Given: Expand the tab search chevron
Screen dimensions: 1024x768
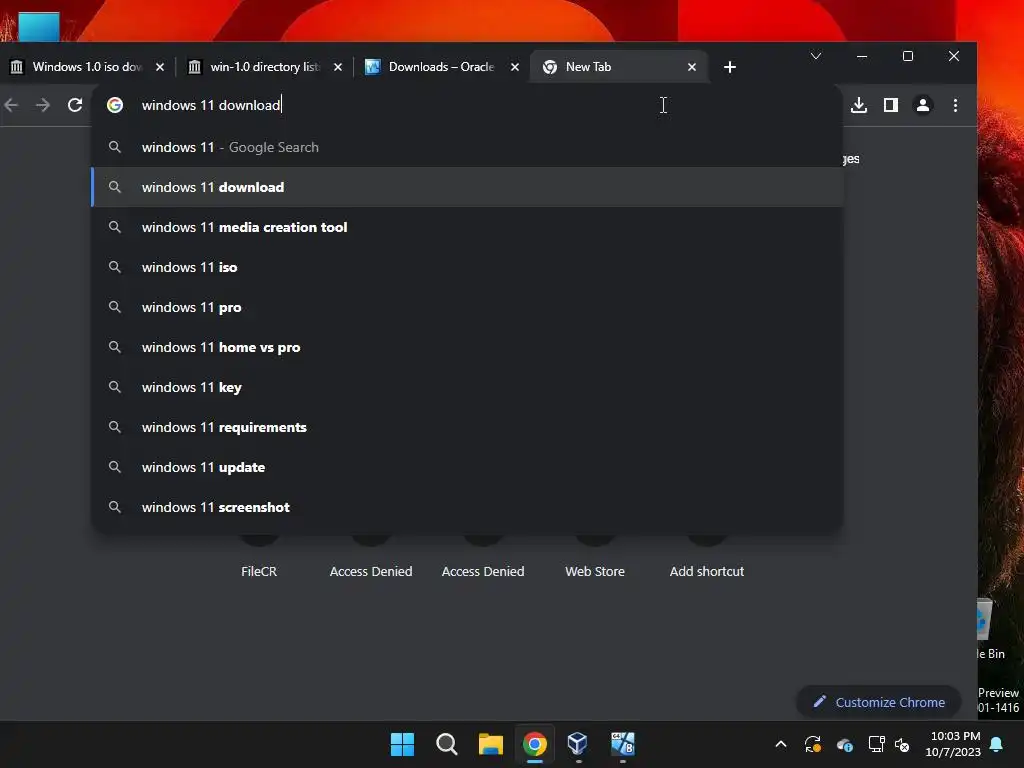Looking at the screenshot, I should pos(816,56).
